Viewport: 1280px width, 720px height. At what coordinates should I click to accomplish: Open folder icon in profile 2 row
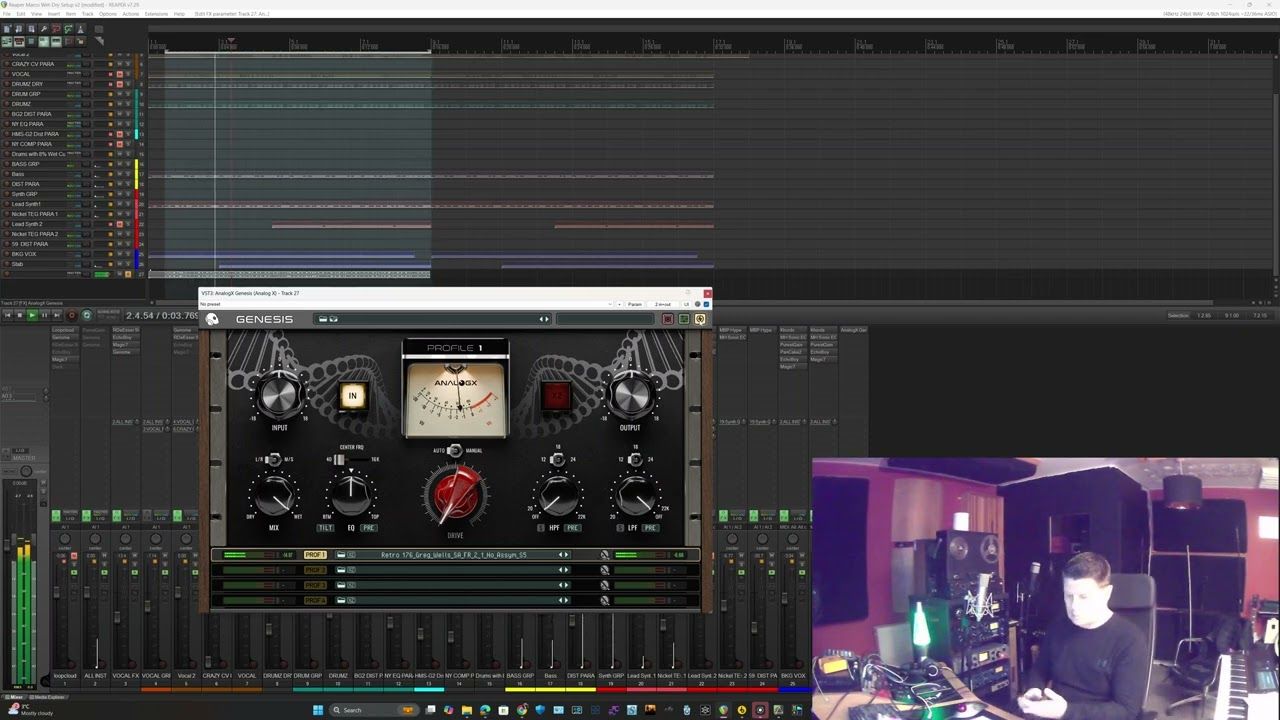click(x=341, y=570)
